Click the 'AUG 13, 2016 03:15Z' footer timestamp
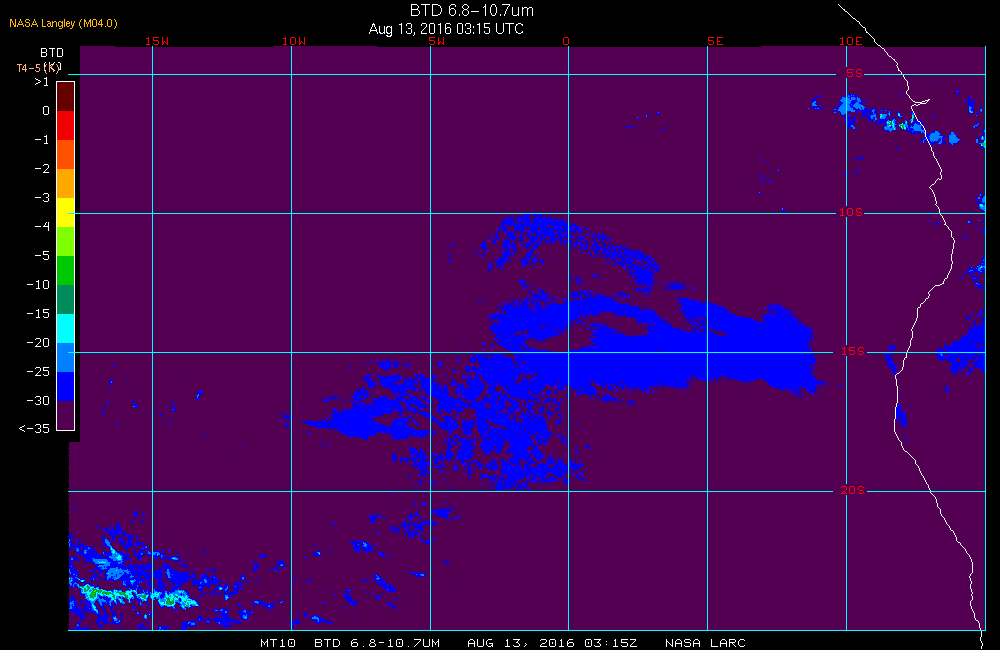Image resolution: width=1000 pixels, height=650 pixels. pos(552,643)
